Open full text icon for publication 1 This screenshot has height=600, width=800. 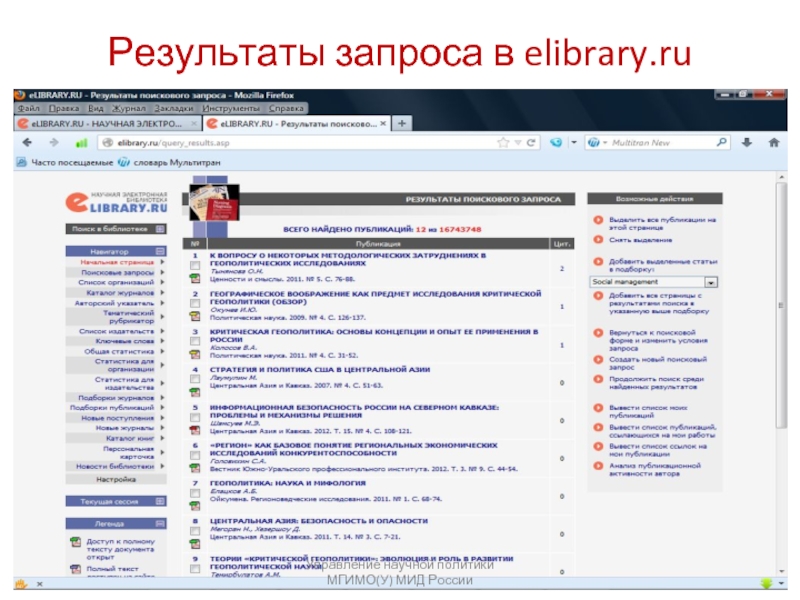pos(195,278)
